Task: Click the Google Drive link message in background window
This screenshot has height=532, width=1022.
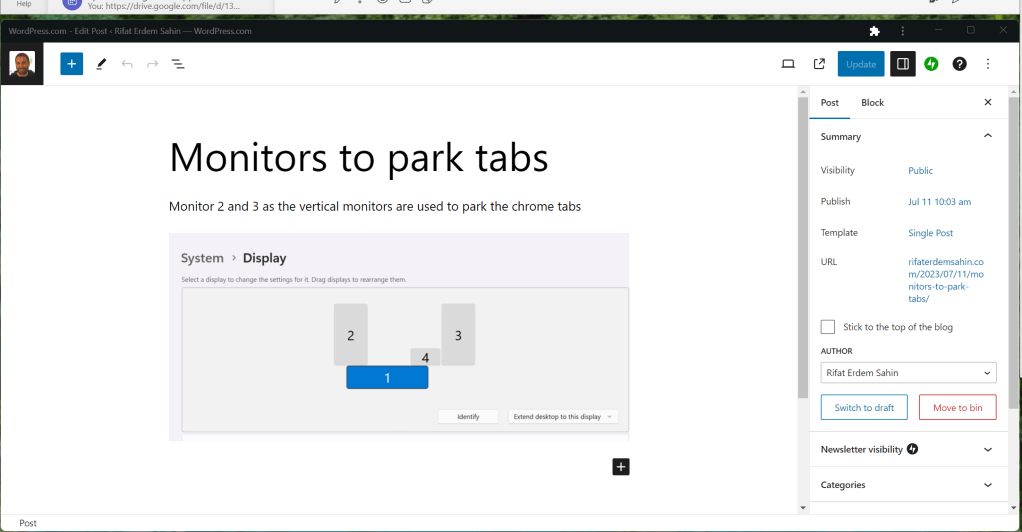Action: [x=164, y=6]
